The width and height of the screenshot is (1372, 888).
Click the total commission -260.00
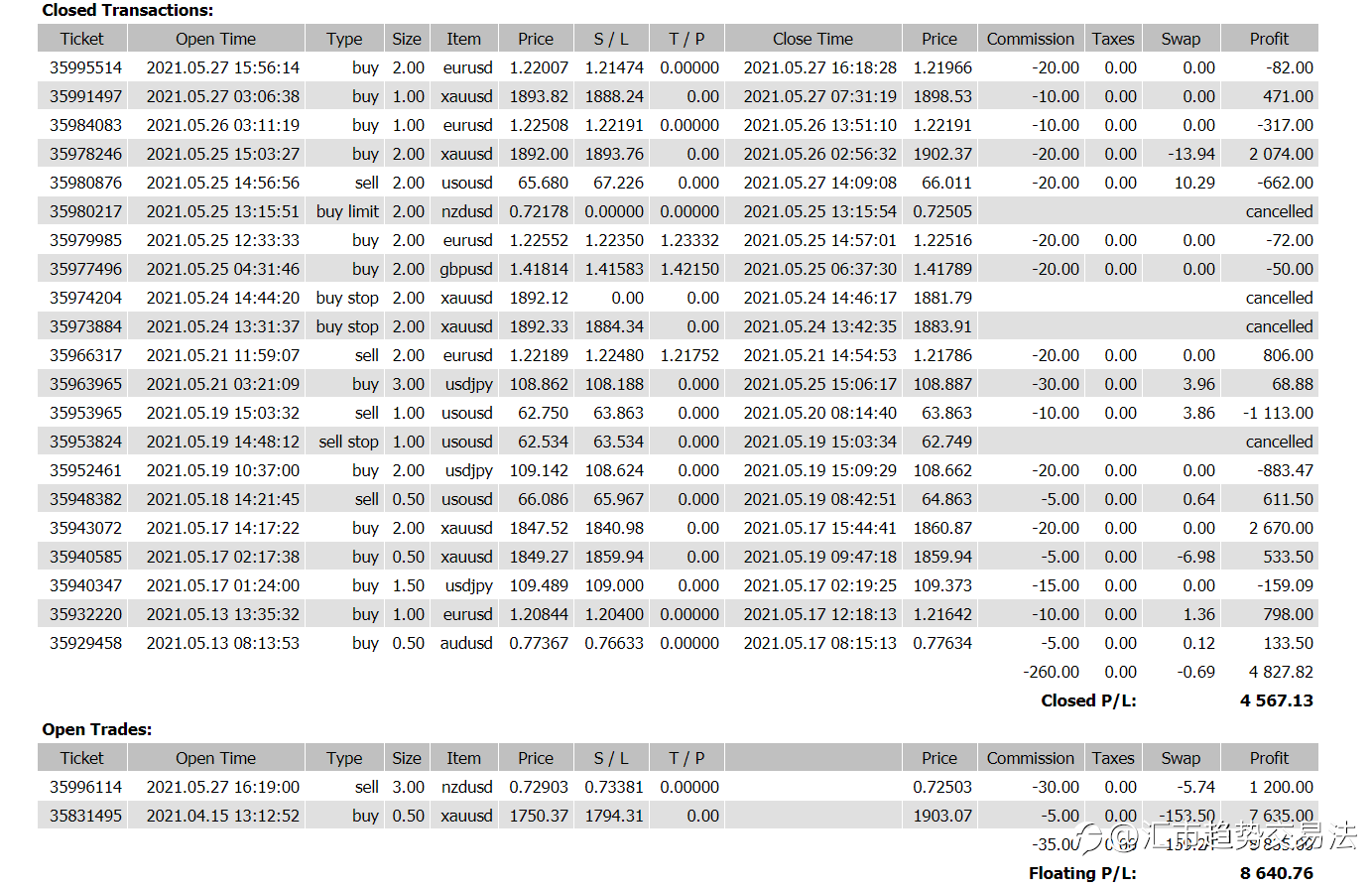point(1052,672)
